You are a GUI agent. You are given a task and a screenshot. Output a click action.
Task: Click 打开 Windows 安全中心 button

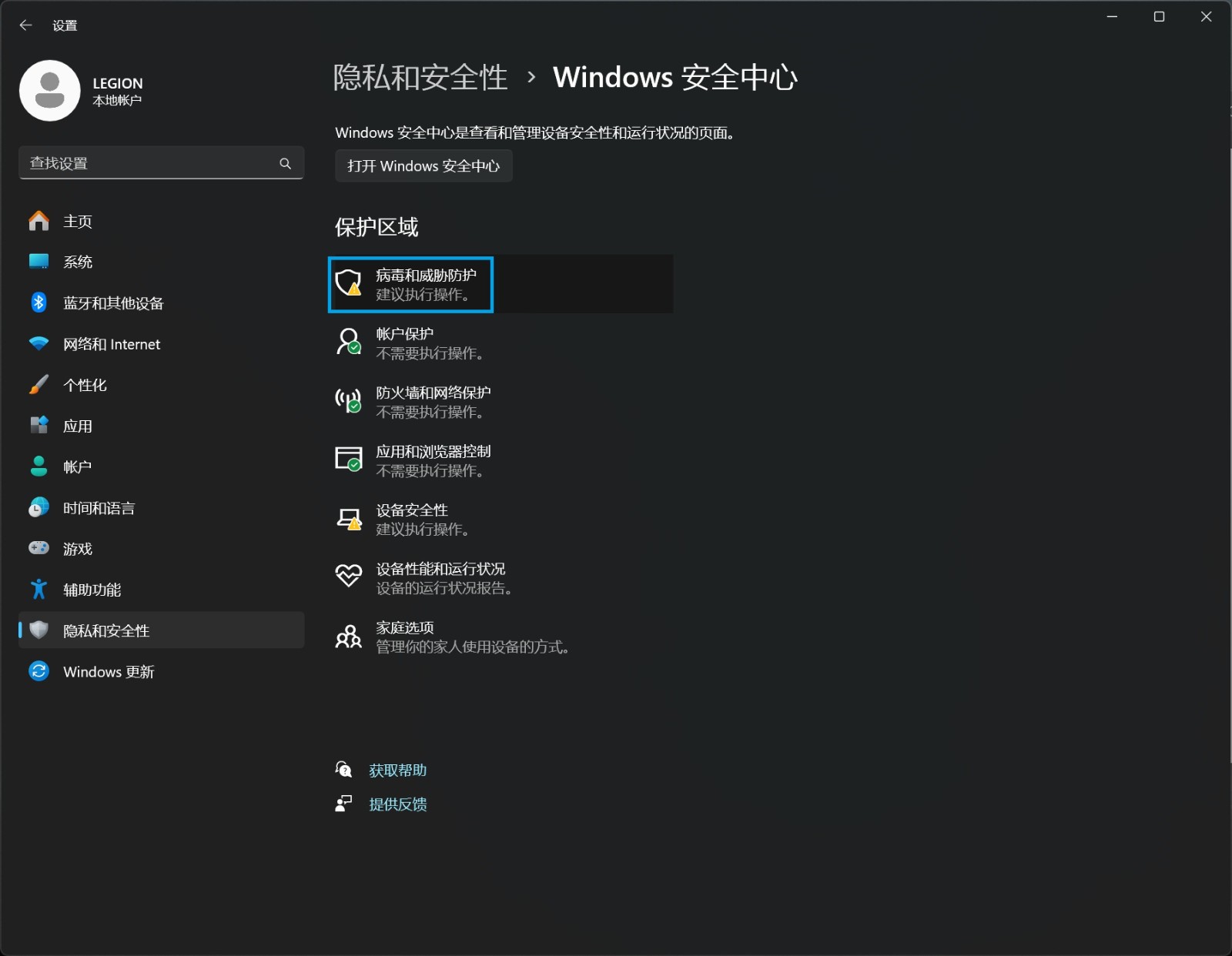tap(423, 165)
